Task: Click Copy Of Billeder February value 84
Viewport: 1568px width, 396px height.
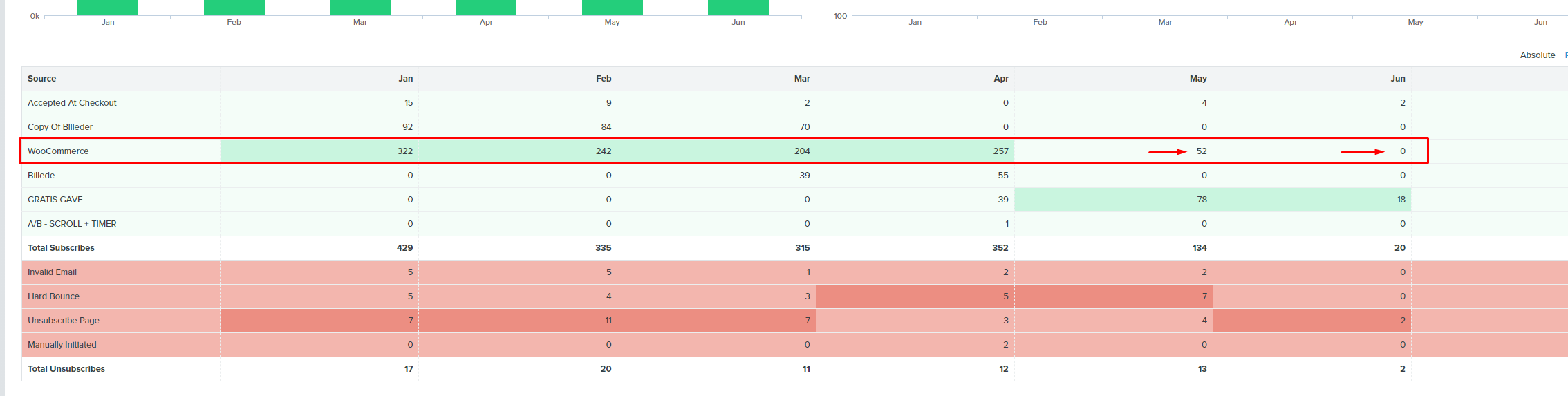Action: [x=606, y=127]
